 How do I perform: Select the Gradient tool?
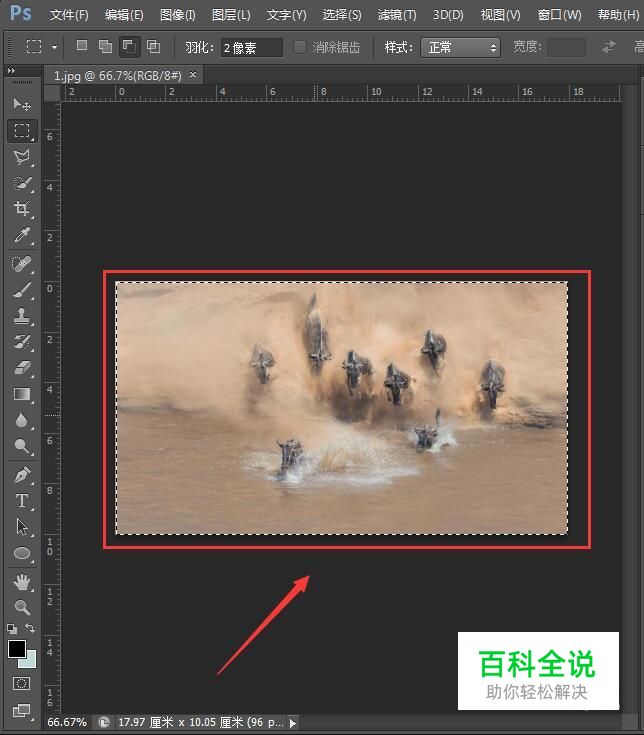22,394
